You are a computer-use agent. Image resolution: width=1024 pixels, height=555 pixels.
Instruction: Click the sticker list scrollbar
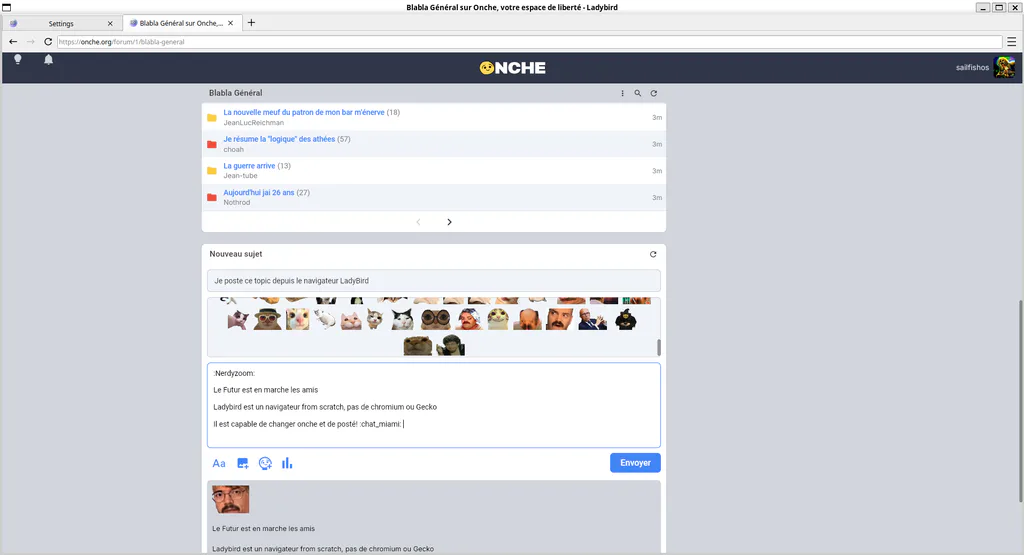pyautogui.click(x=658, y=347)
